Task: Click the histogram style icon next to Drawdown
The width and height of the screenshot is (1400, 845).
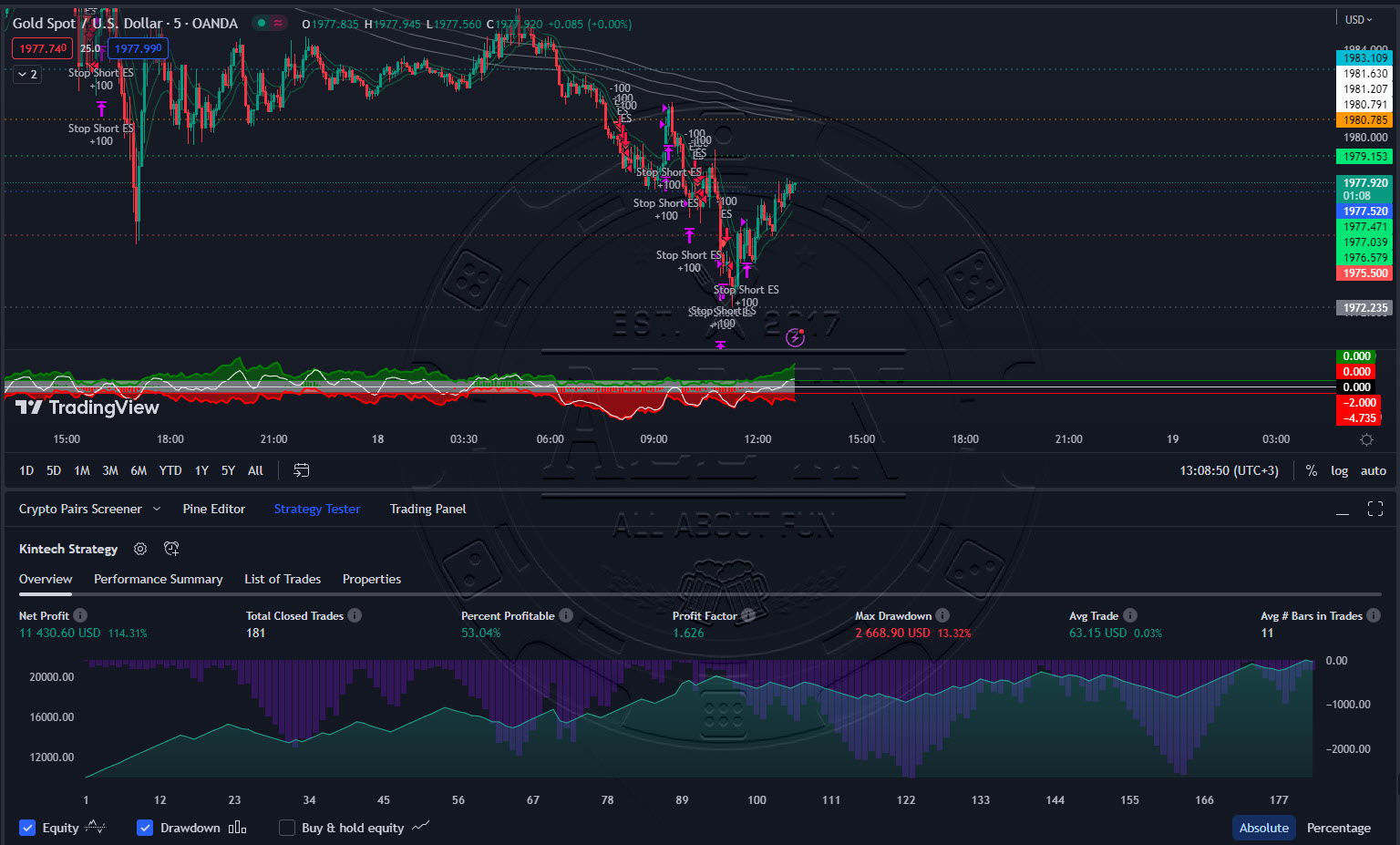Action: (237, 827)
